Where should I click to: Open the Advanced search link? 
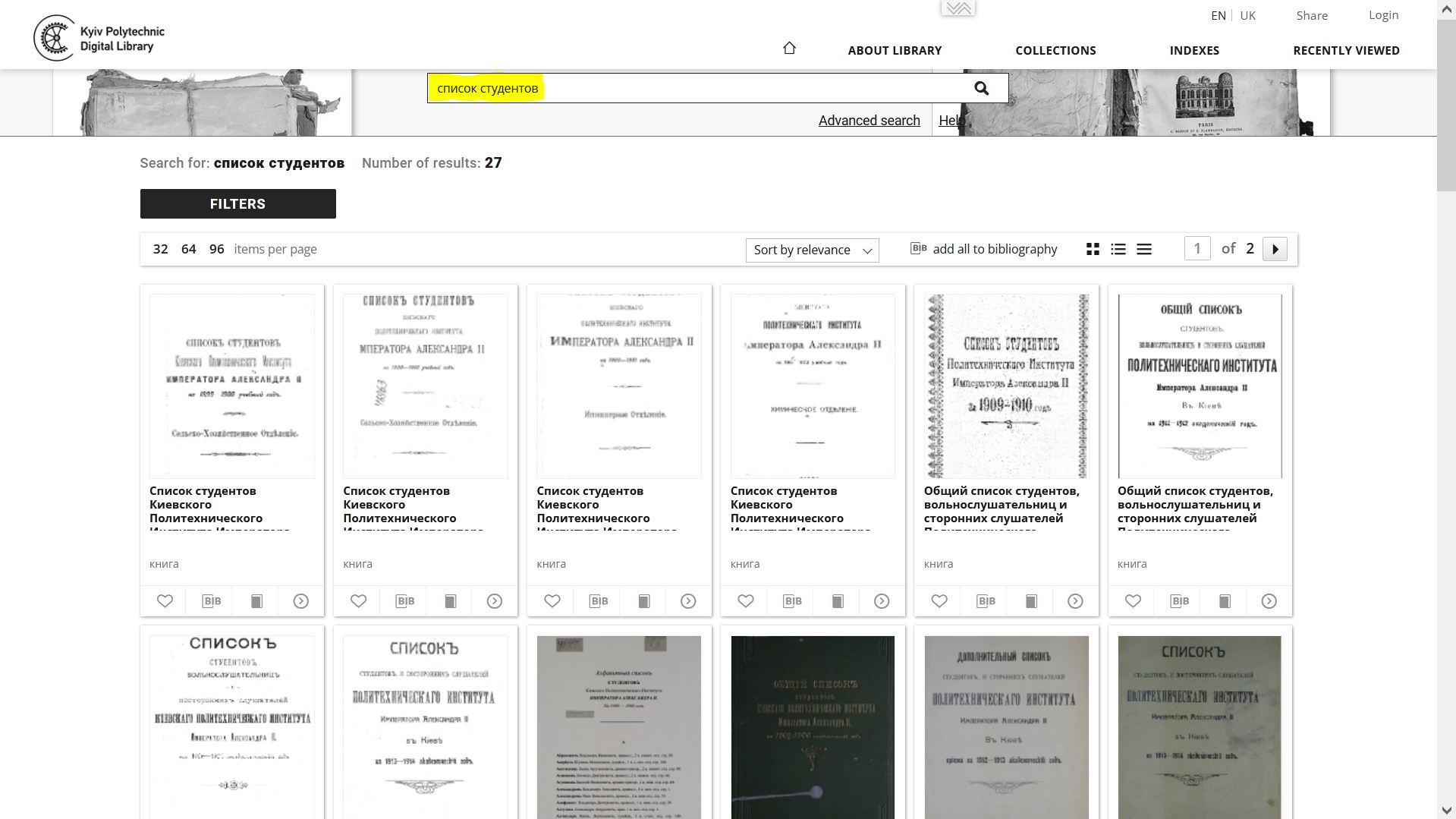(869, 120)
